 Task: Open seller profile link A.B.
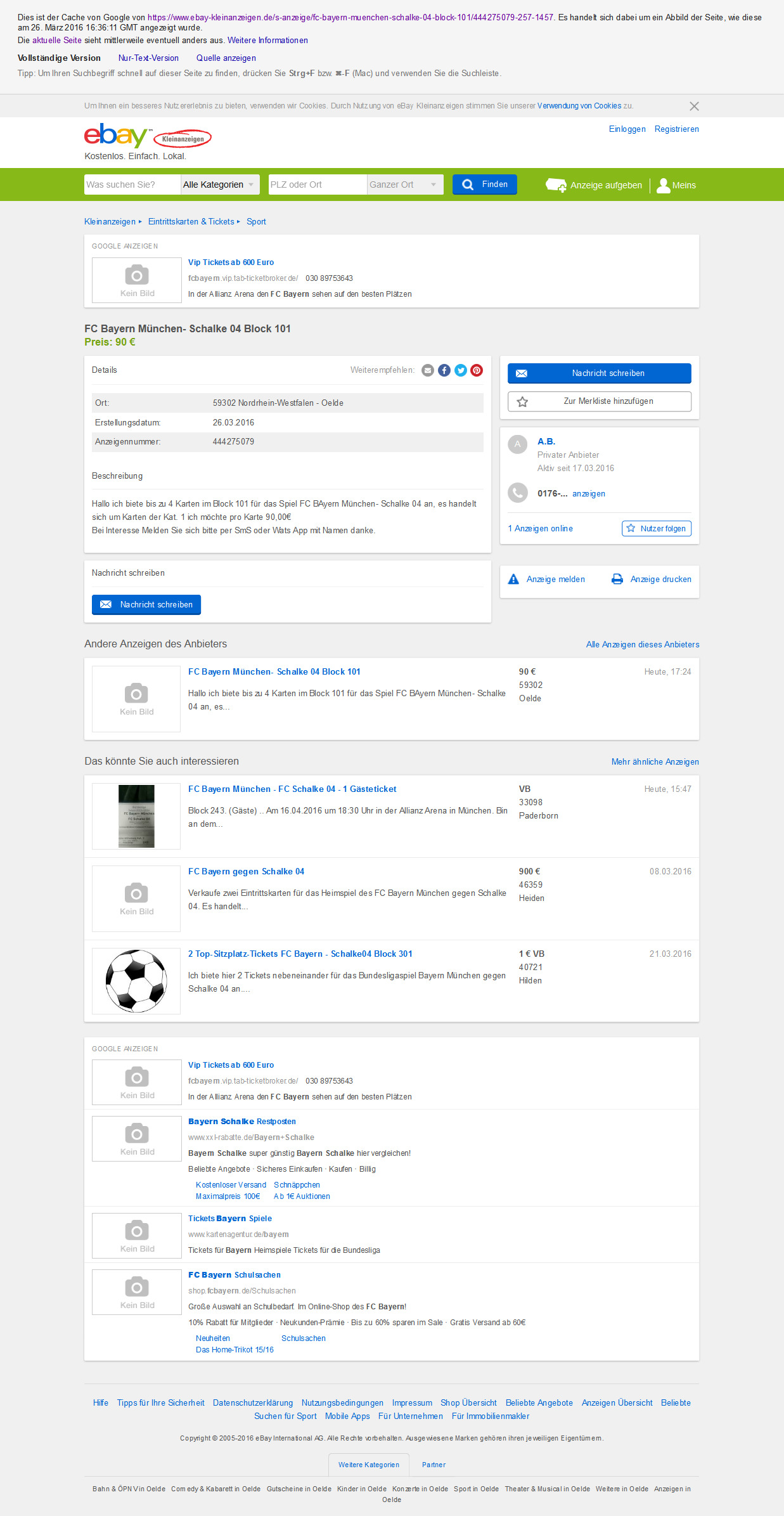pyautogui.click(x=546, y=441)
